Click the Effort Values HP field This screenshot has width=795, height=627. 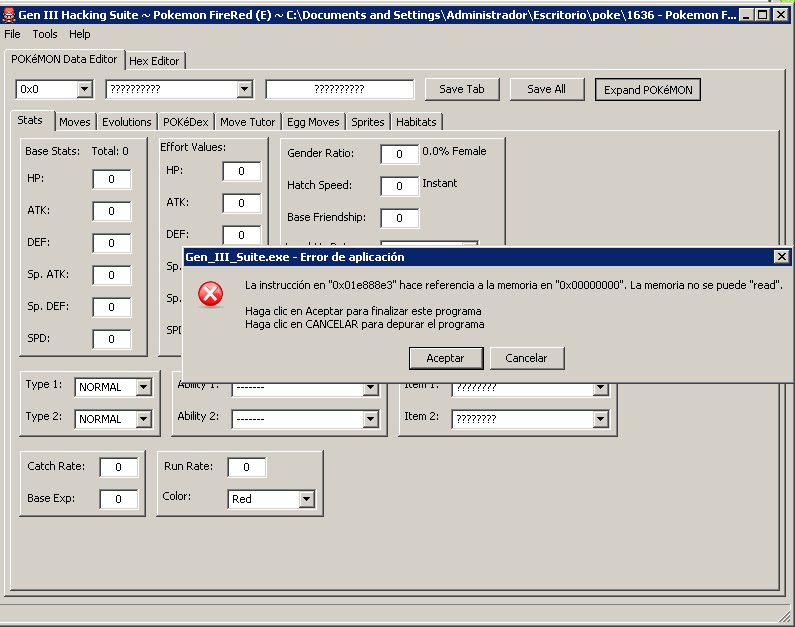241,171
